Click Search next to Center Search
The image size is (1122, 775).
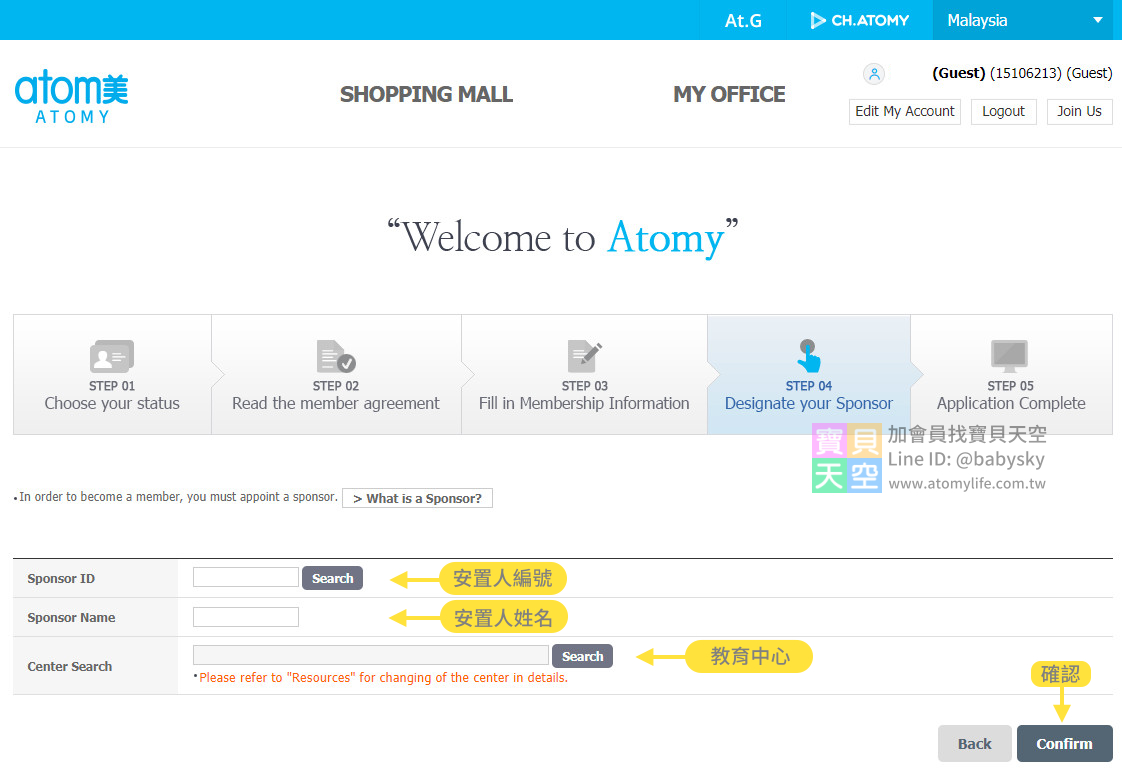point(582,656)
